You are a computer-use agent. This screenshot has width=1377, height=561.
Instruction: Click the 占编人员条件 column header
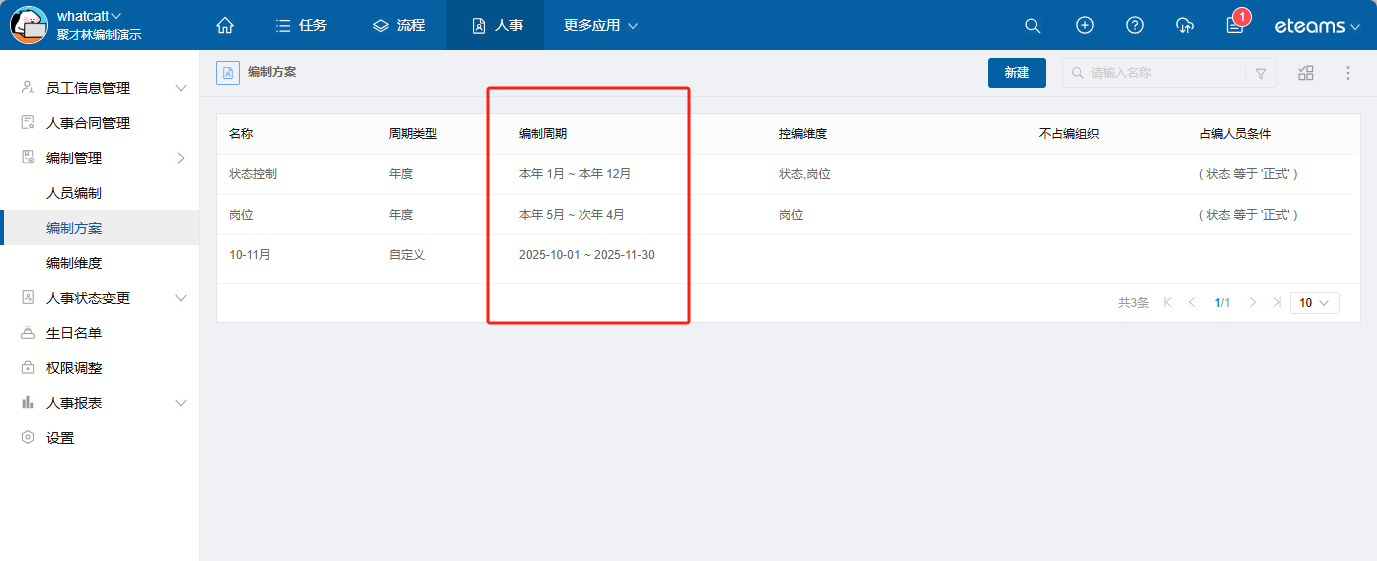1235,134
